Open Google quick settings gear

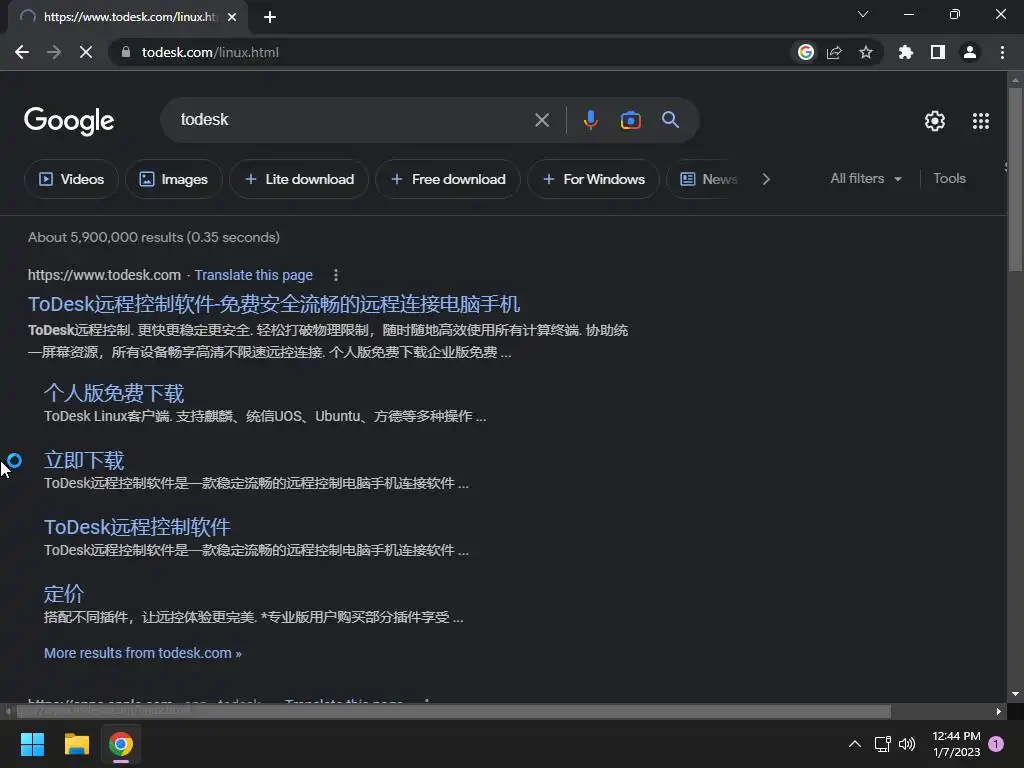(935, 121)
